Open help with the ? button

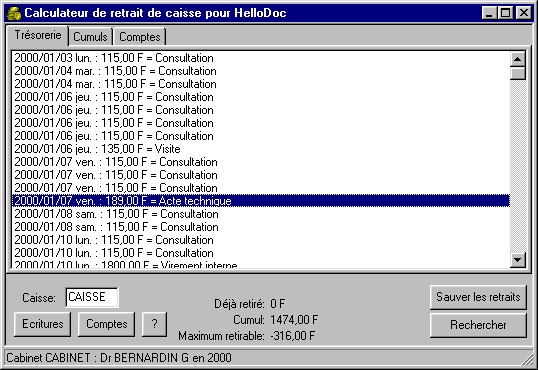(154, 324)
